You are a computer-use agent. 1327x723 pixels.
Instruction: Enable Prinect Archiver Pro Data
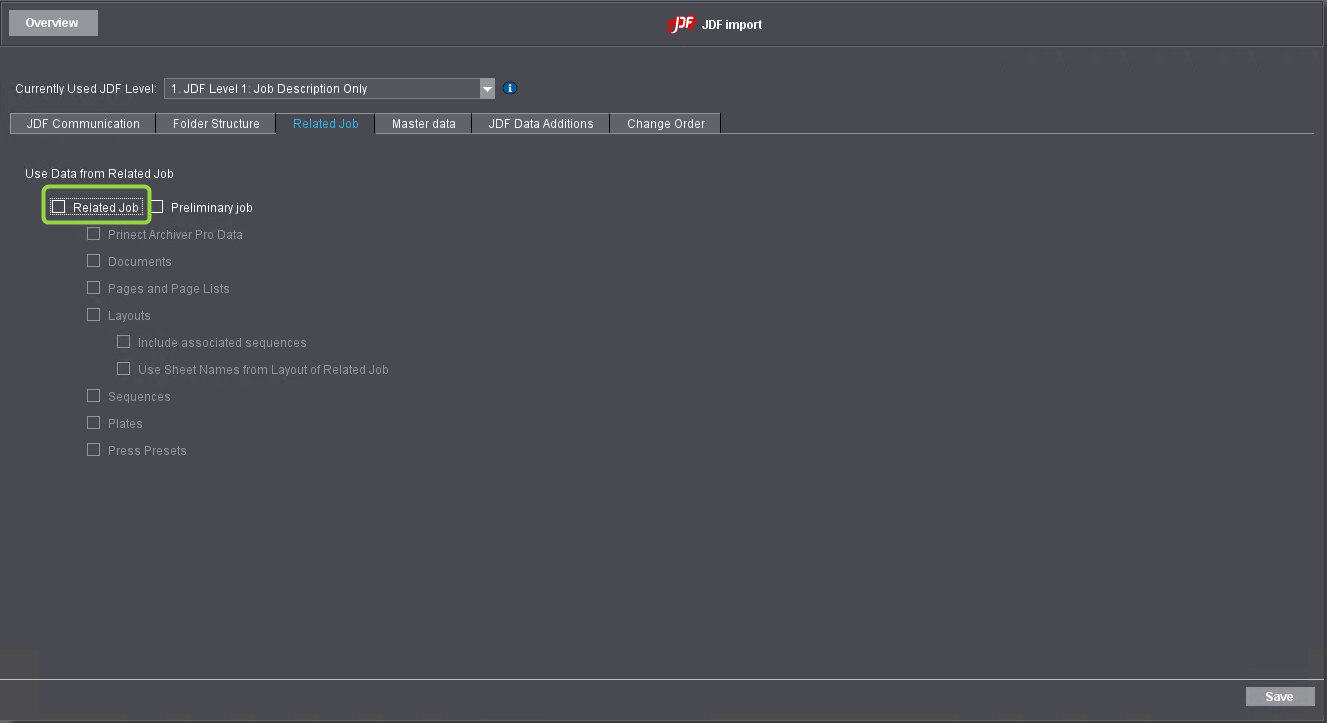pos(93,233)
